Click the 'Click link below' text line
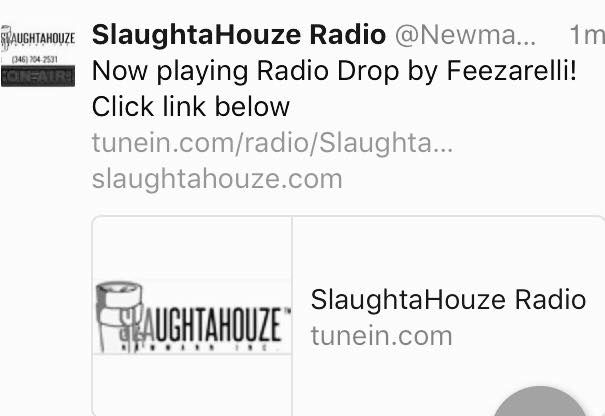This screenshot has height=416, width=605. (x=191, y=107)
